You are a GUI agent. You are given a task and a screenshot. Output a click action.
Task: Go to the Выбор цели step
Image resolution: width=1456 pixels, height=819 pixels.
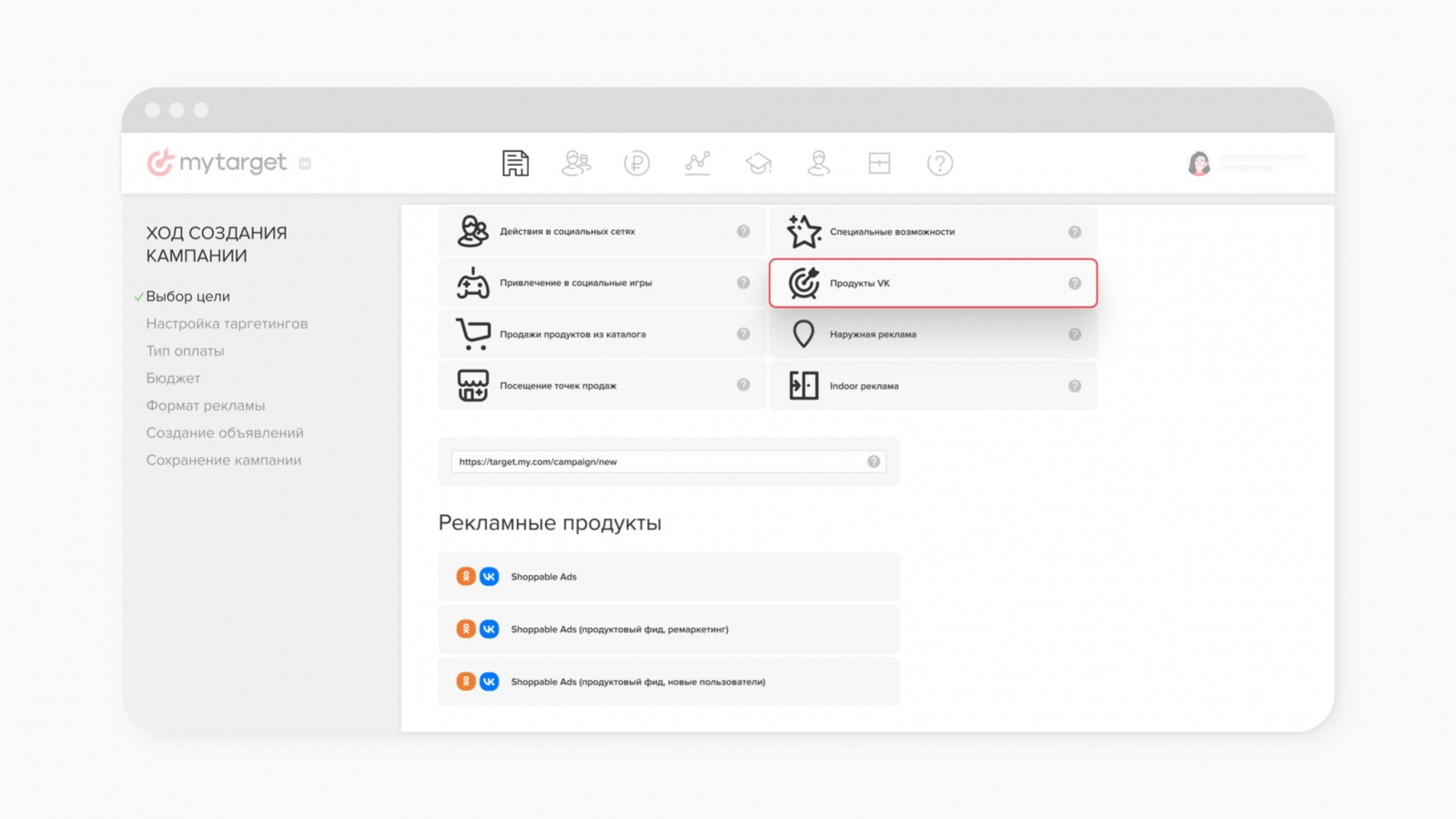187,297
